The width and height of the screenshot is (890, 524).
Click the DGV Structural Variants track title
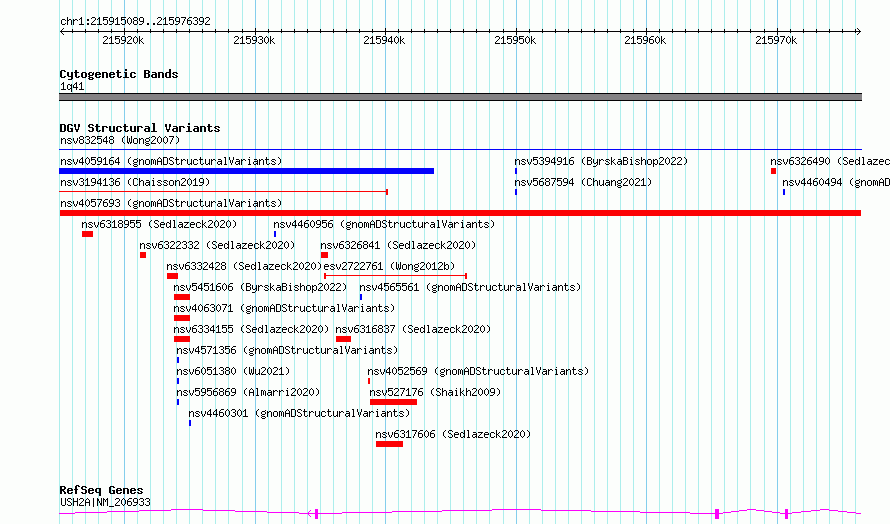pos(140,128)
